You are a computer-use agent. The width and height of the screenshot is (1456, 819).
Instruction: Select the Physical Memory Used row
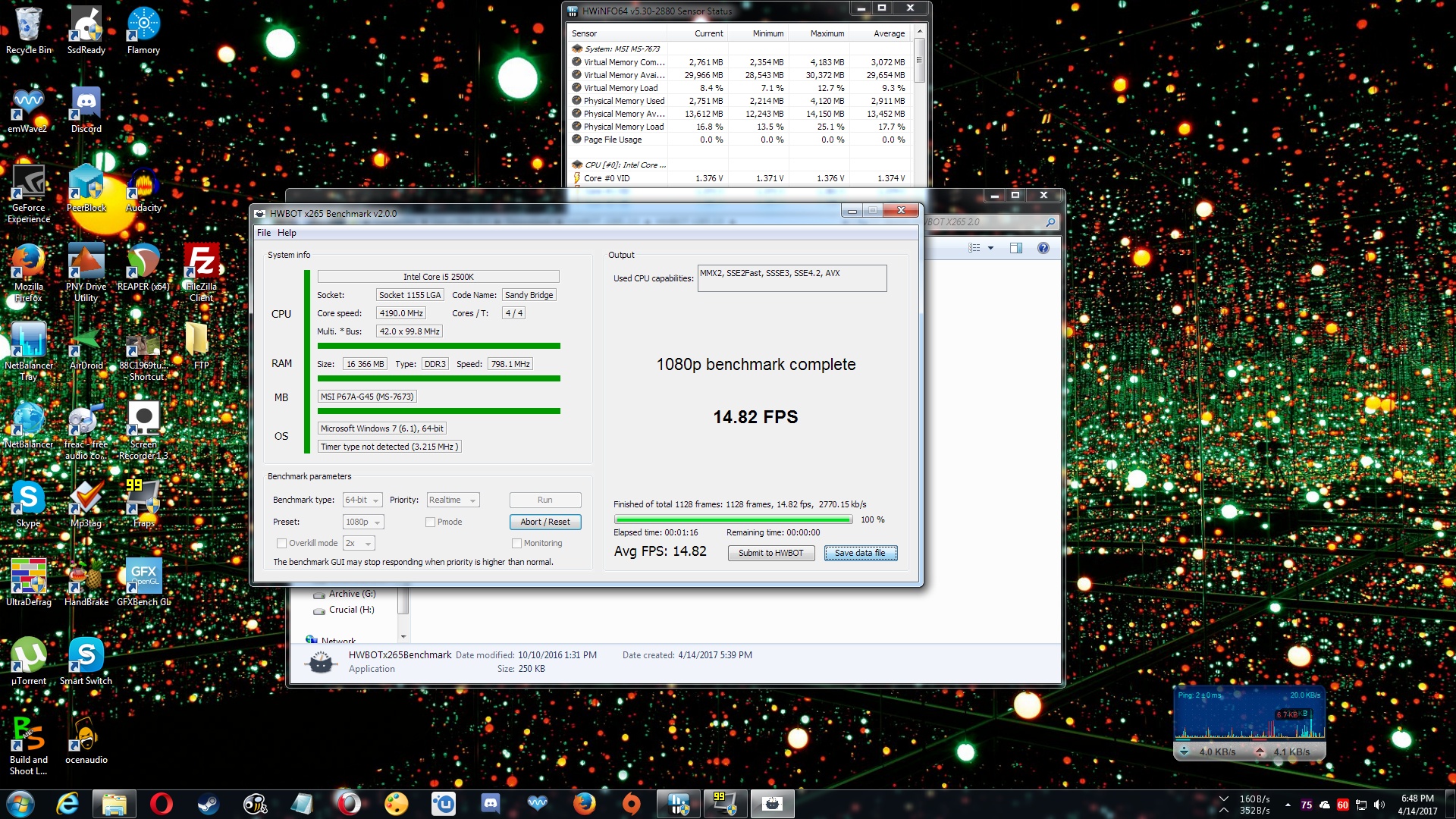click(x=739, y=101)
